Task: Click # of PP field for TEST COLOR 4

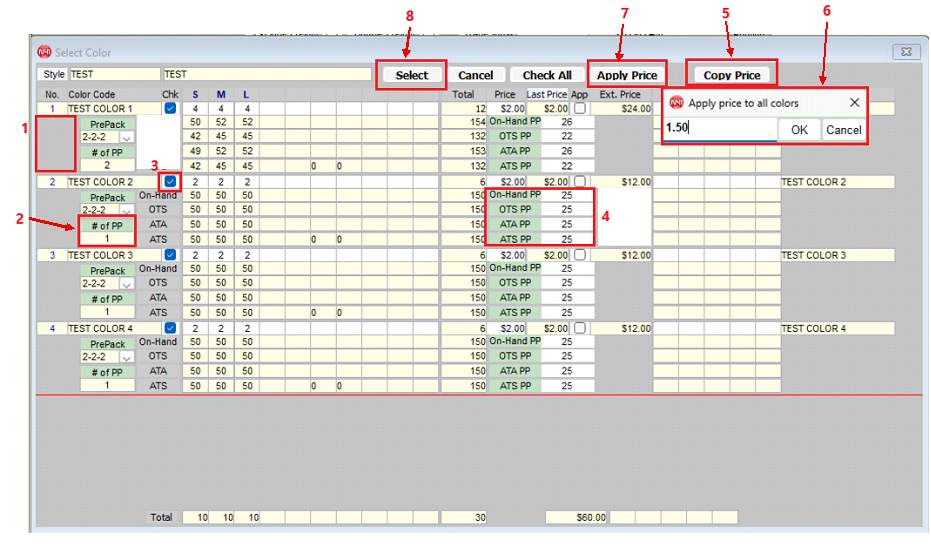Action: click(107, 385)
